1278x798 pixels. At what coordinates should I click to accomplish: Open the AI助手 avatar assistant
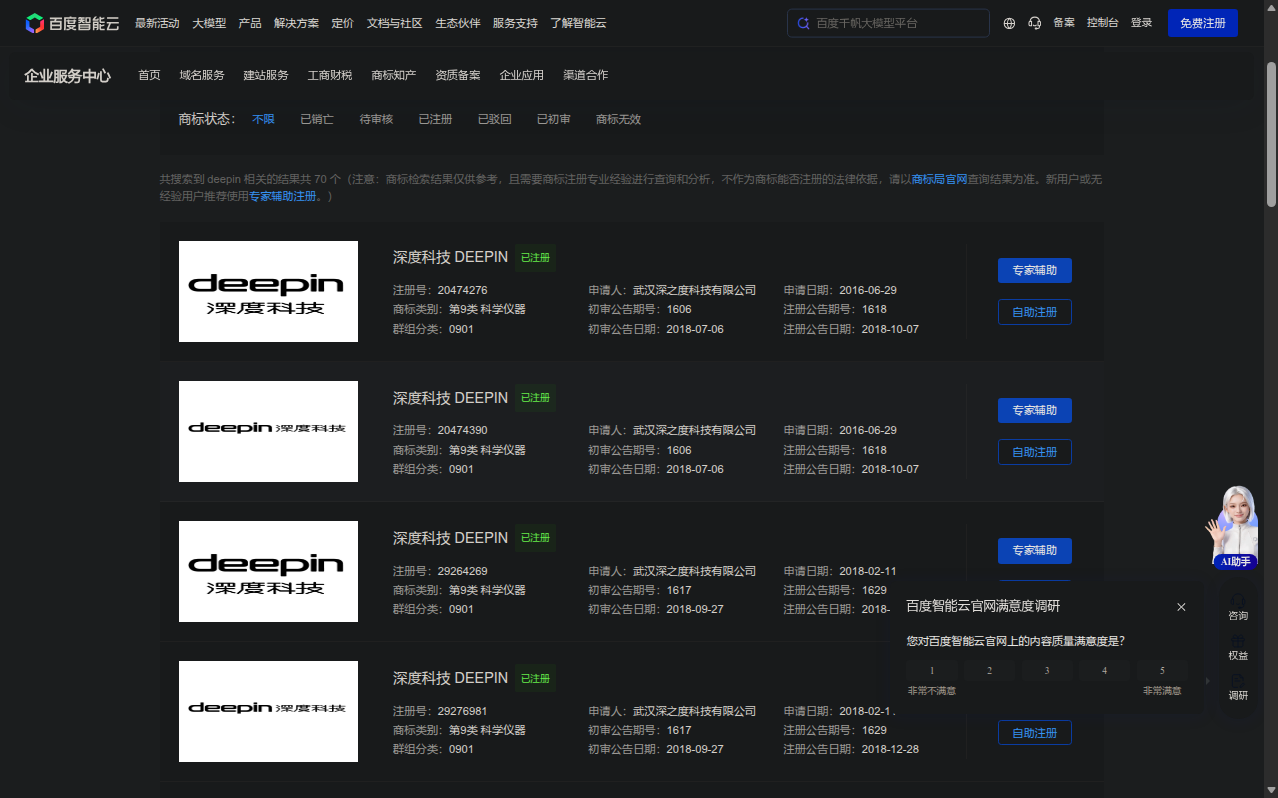1233,527
